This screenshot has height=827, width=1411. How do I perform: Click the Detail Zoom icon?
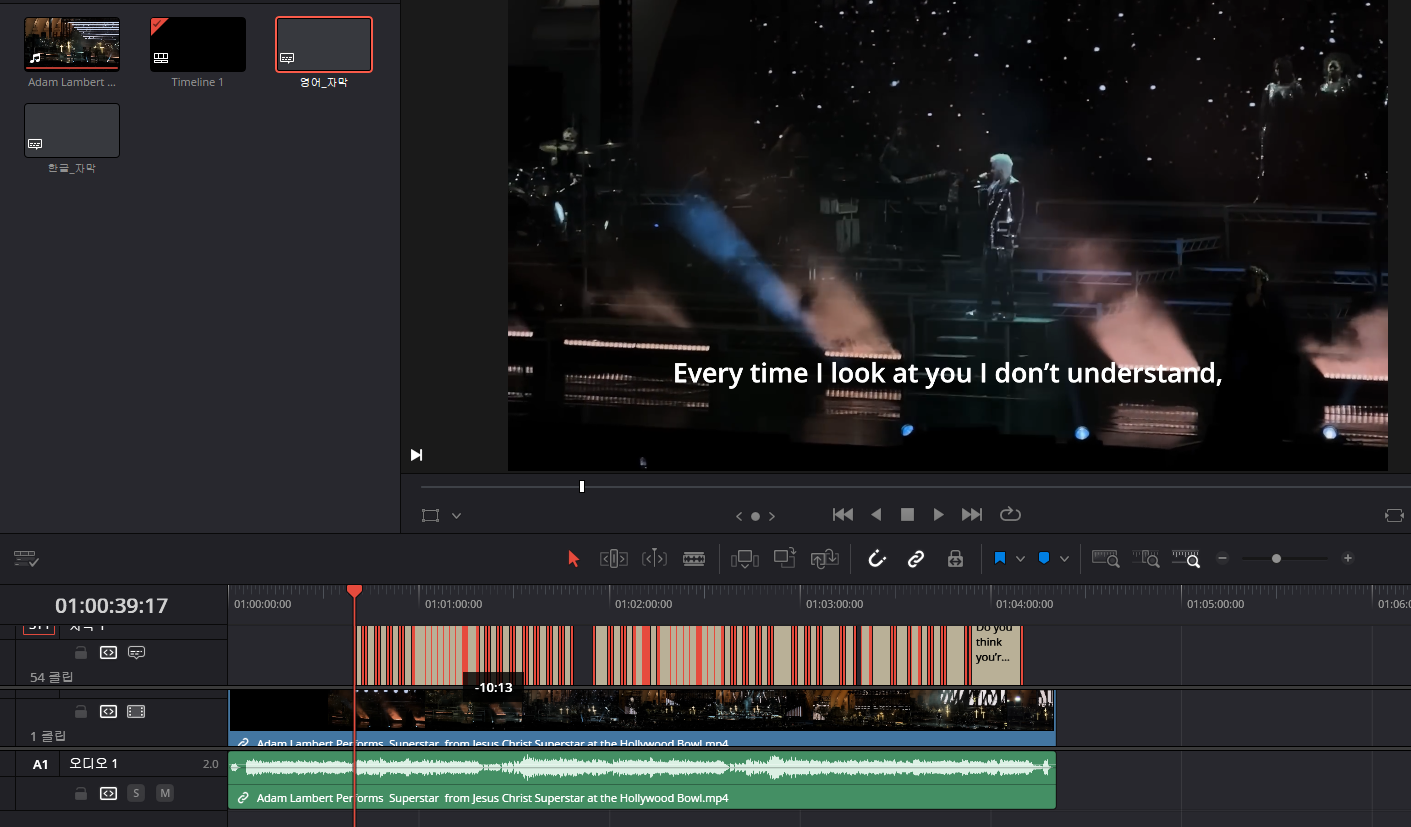[1145, 559]
